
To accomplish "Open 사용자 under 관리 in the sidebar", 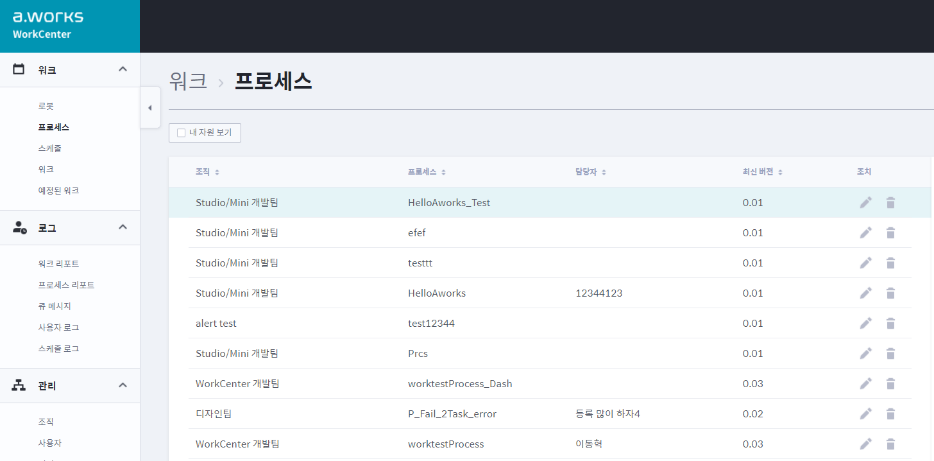I will click(49, 443).
